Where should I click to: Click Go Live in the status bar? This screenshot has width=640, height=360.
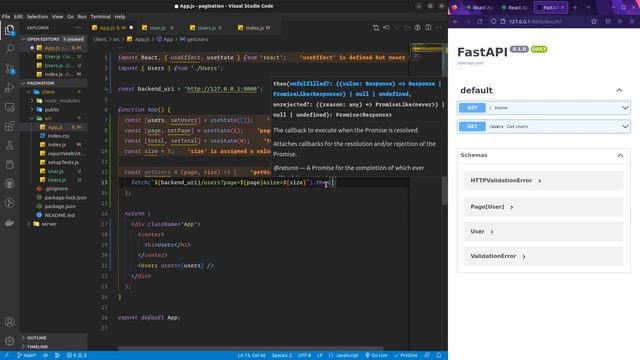point(376,356)
